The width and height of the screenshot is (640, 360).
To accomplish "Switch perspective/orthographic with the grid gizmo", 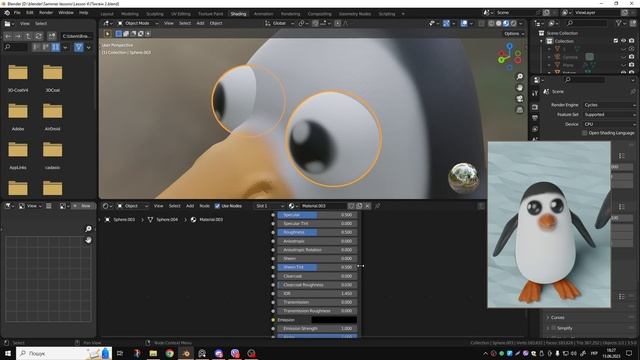I will [520, 110].
